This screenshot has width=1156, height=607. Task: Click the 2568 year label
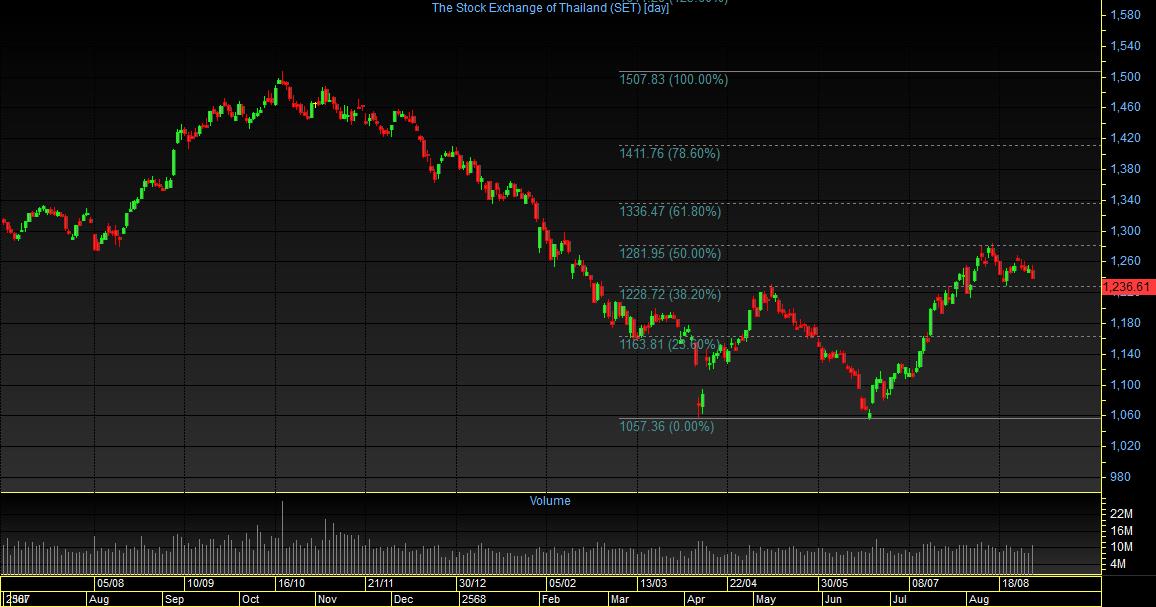click(x=473, y=600)
